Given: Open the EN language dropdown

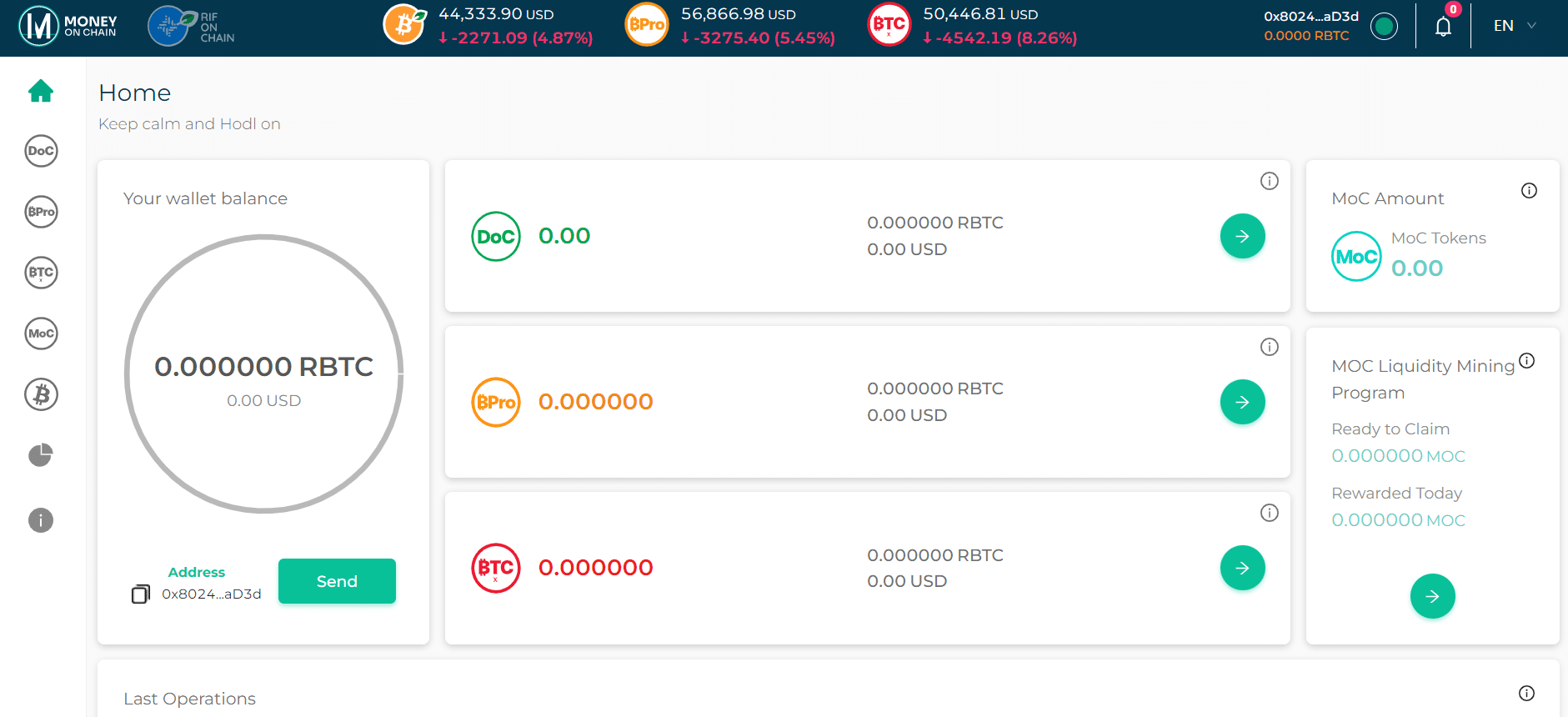Looking at the screenshot, I should point(1515,26).
